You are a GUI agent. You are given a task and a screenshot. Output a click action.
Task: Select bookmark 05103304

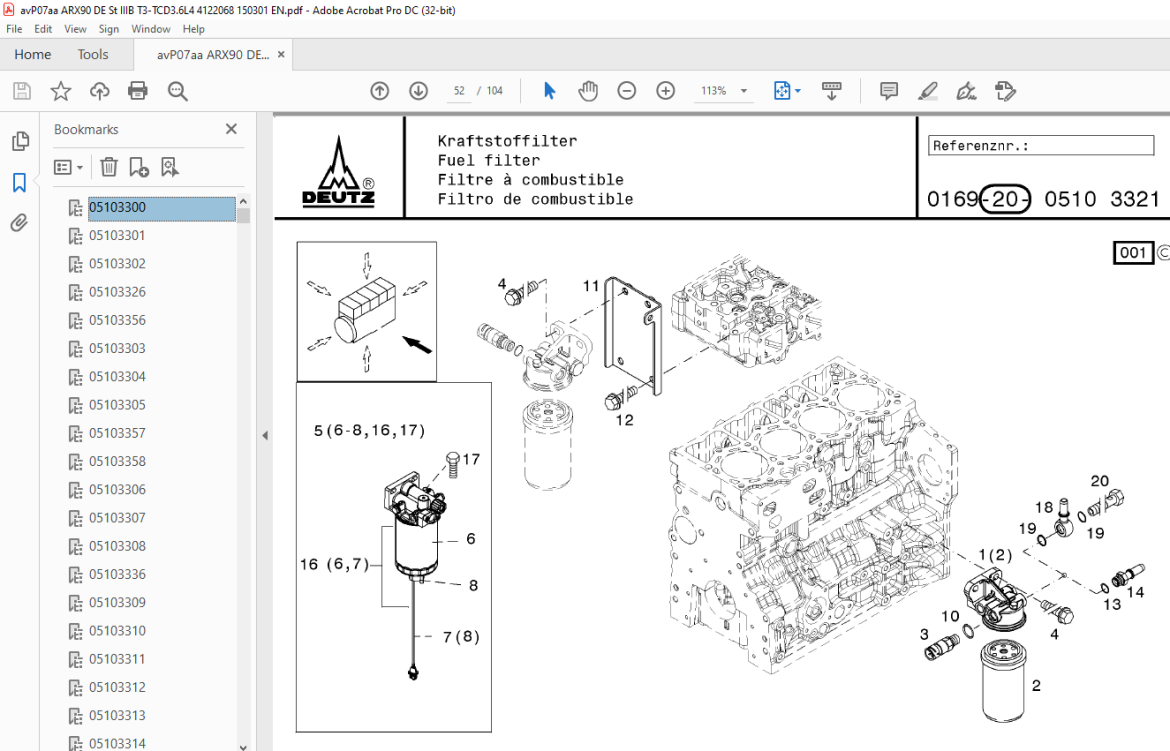click(x=117, y=377)
